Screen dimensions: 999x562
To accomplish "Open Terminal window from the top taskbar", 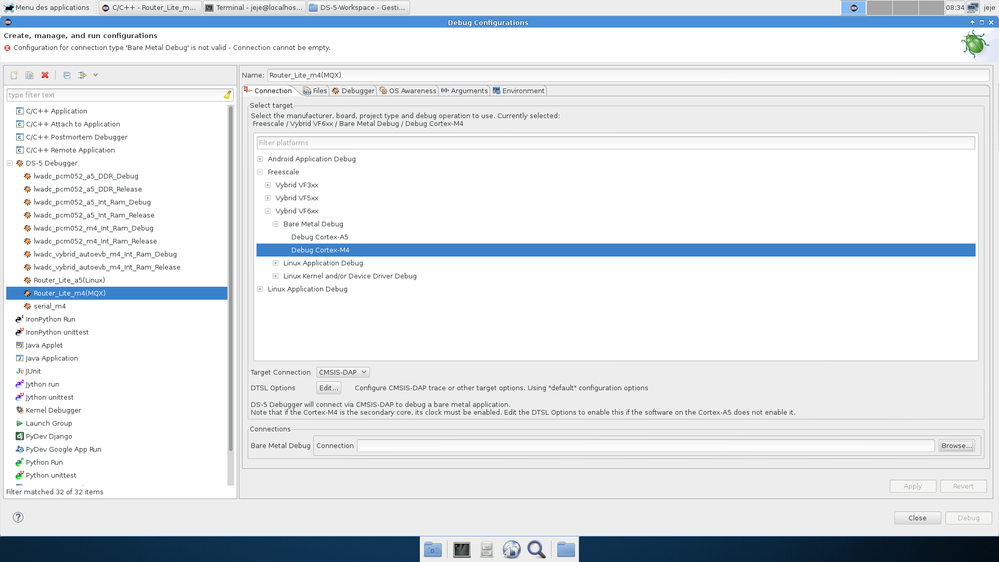I will (254, 8).
